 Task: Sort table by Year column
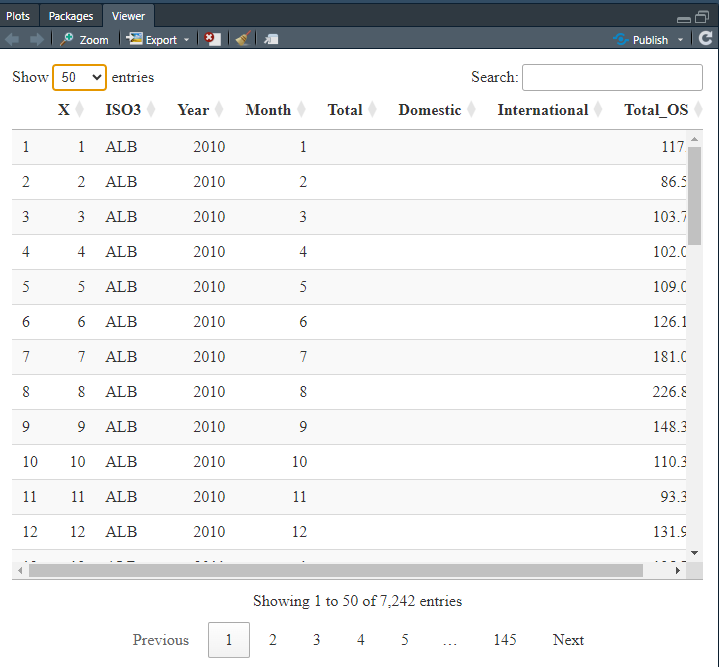(200, 110)
